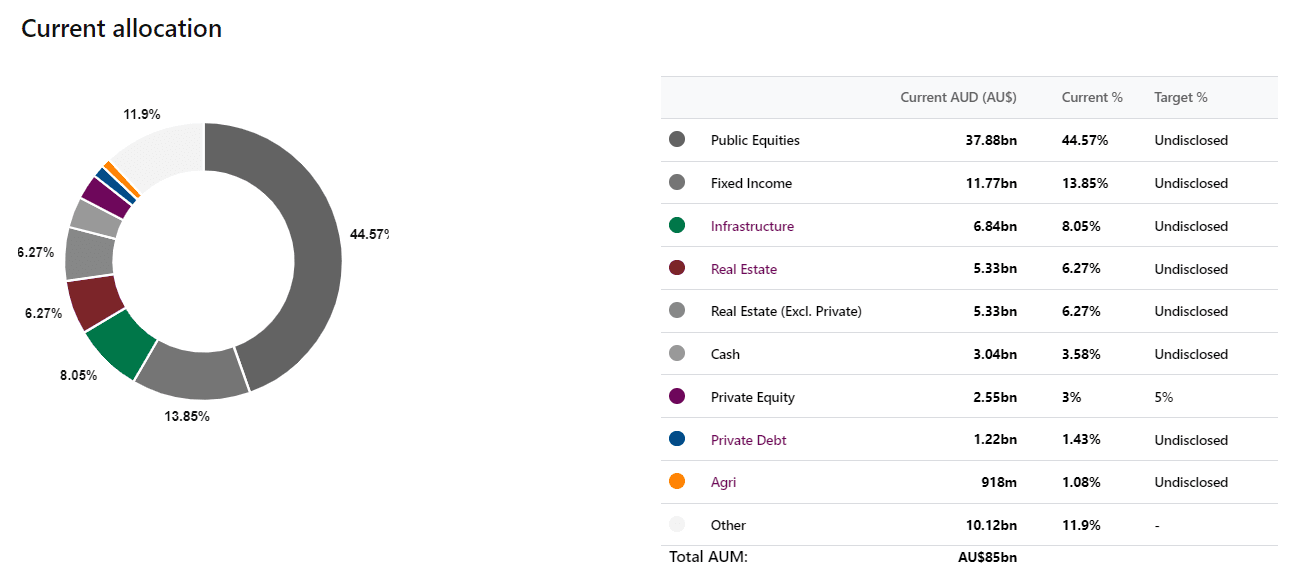Select the 918m Agri amount

coord(999,482)
